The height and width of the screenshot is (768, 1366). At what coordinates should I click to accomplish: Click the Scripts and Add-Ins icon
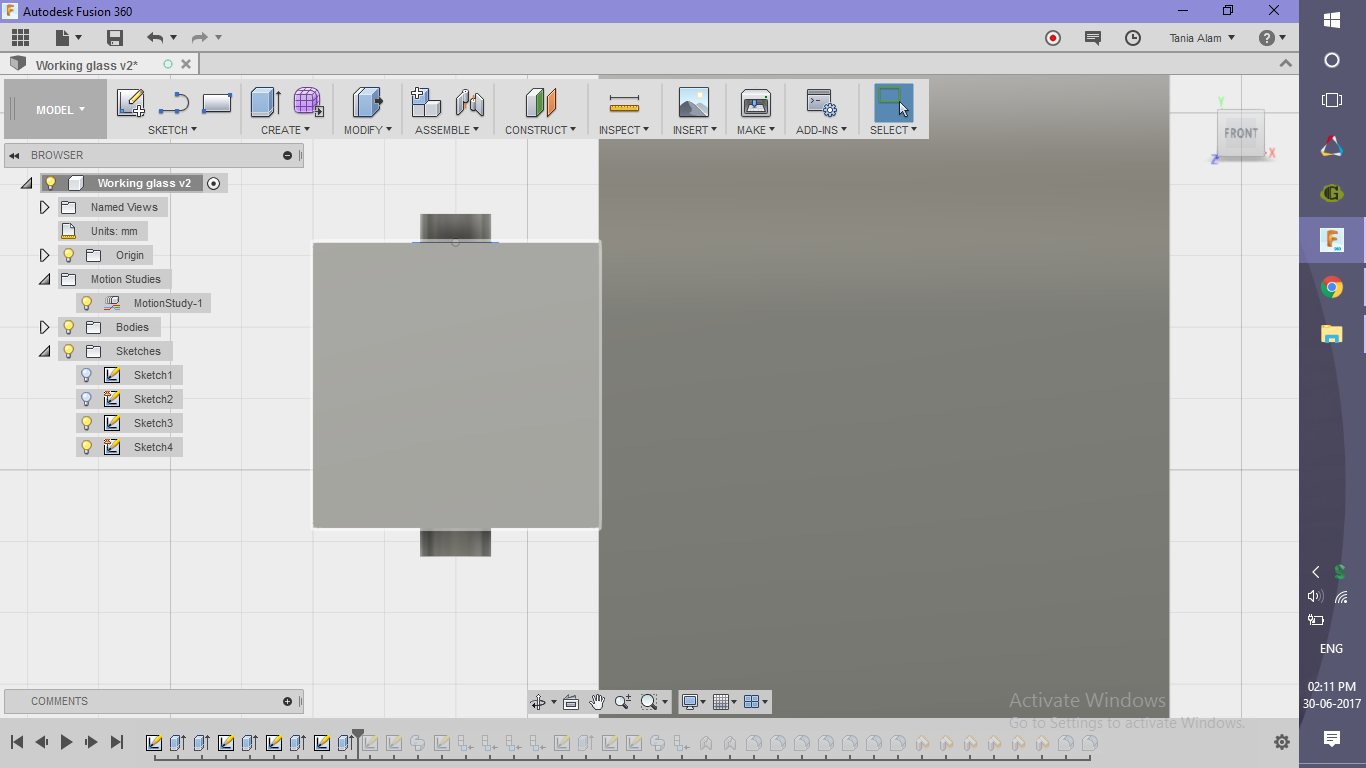pos(822,103)
